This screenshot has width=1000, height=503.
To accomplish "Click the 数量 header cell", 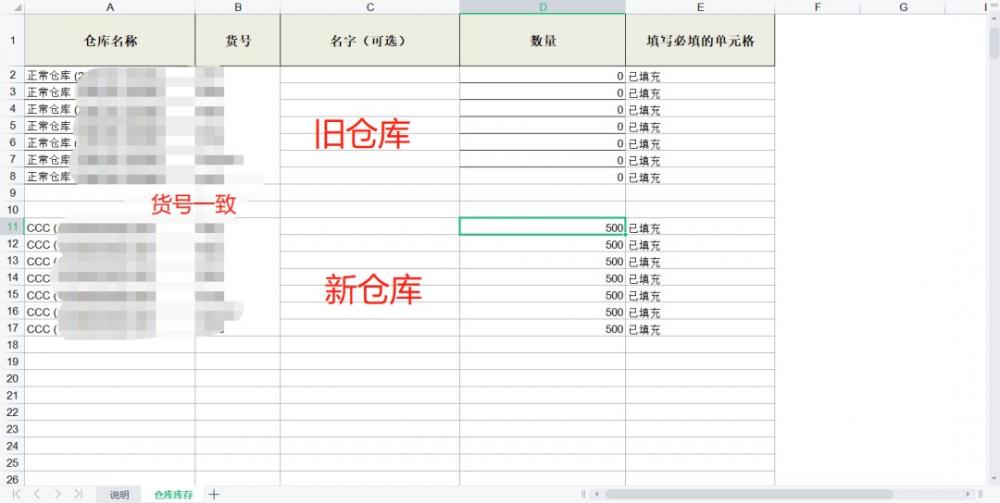I will tap(543, 40).
